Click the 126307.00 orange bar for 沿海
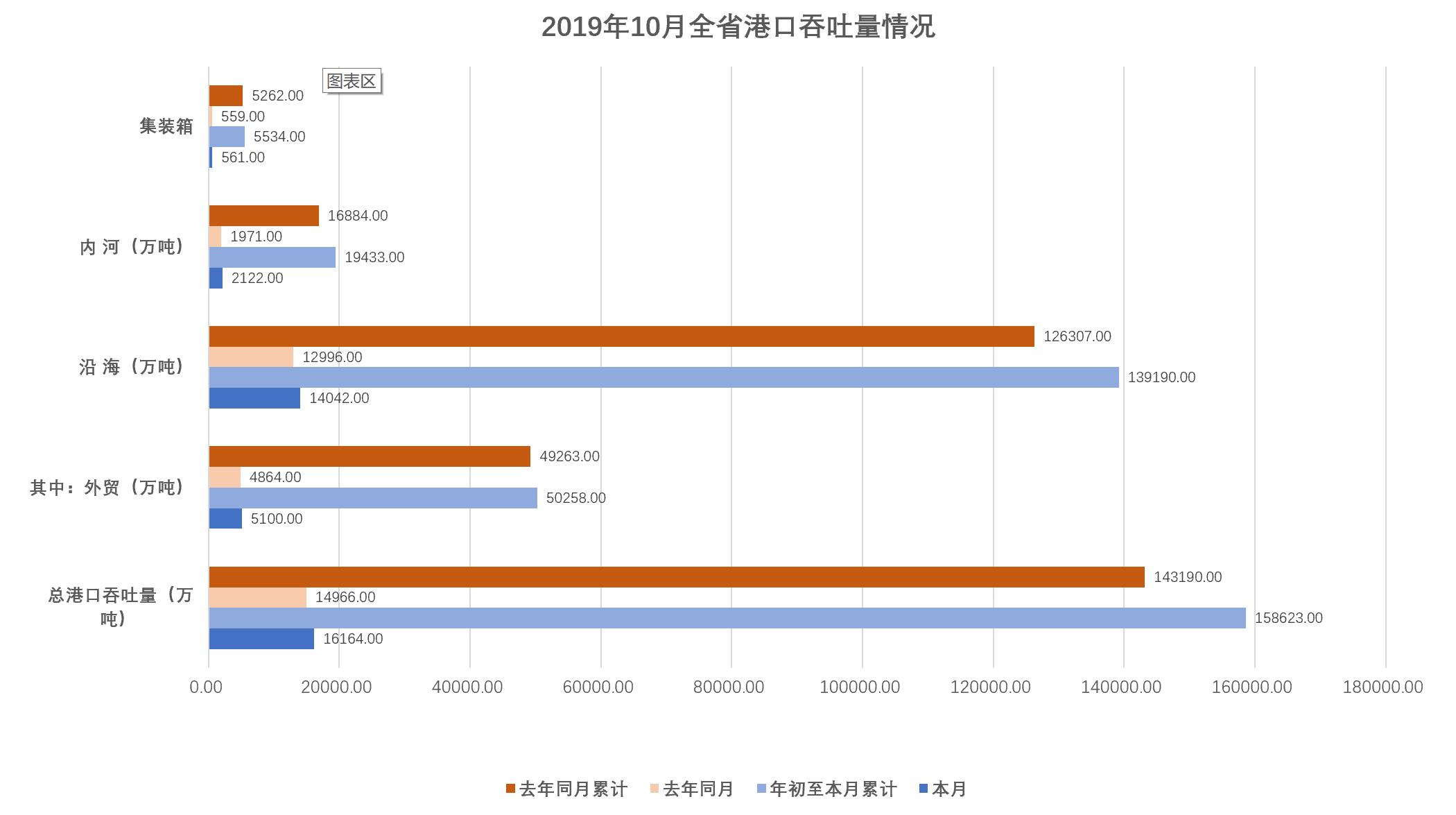The image size is (1456, 815). point(621,336)
